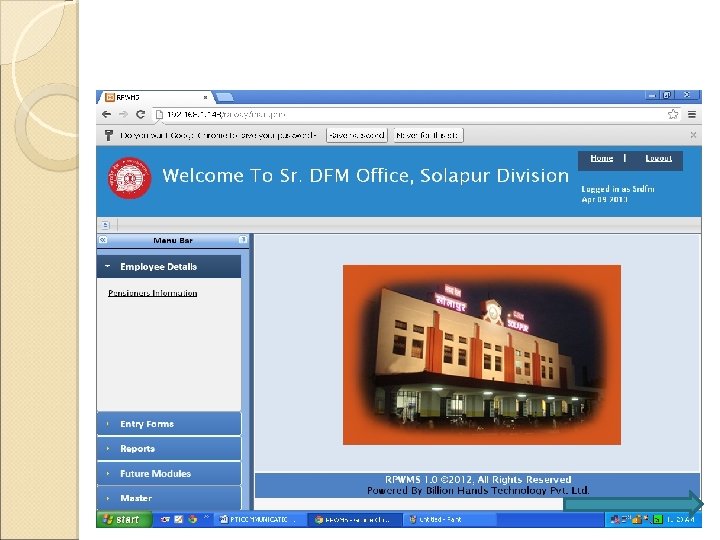Reload the page with the refresh icon
Viewport: 720px width, 540px height.
141,114
